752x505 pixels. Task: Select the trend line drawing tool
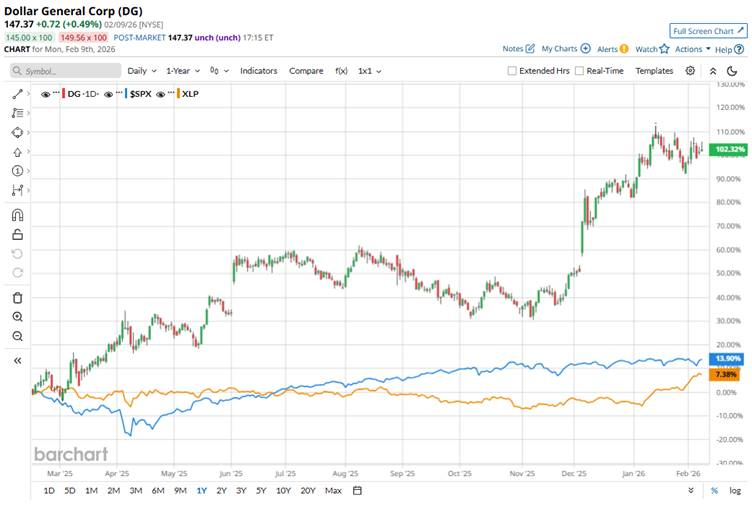pos(17,93)
